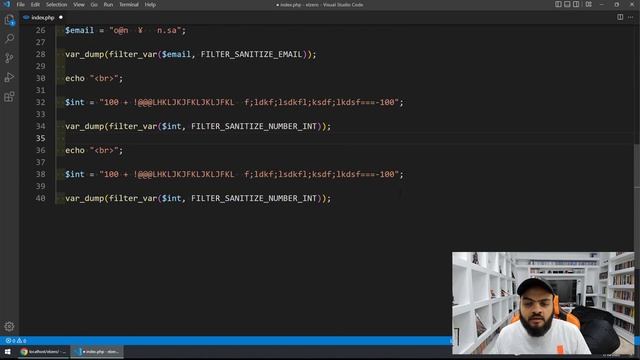
Task: Open the Windows Start menu
Action: coord(7,351)
